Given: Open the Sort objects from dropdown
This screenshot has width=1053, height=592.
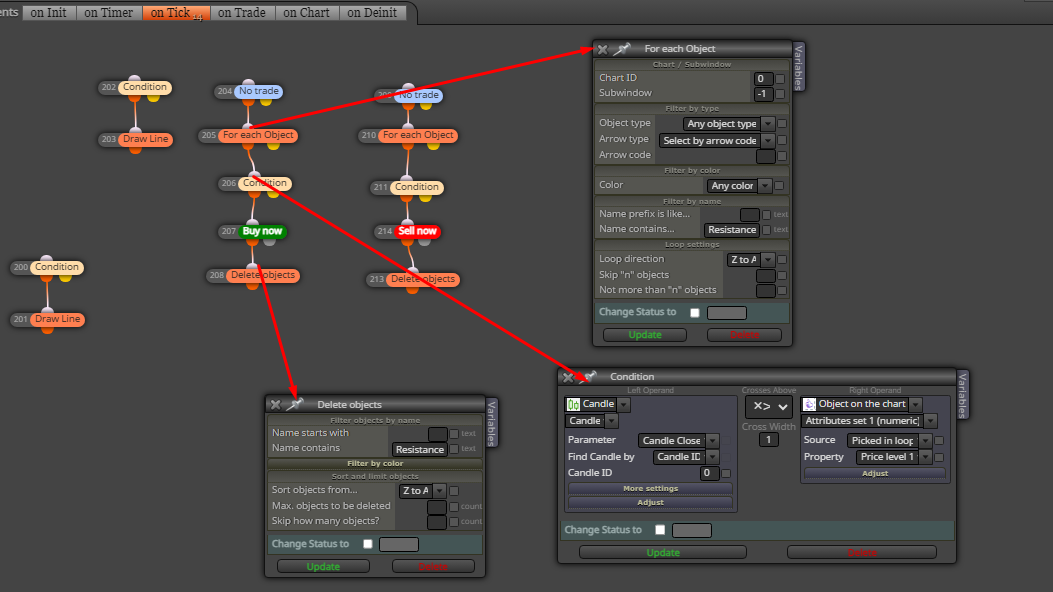Looking at the screenshot, I should 422,491.
